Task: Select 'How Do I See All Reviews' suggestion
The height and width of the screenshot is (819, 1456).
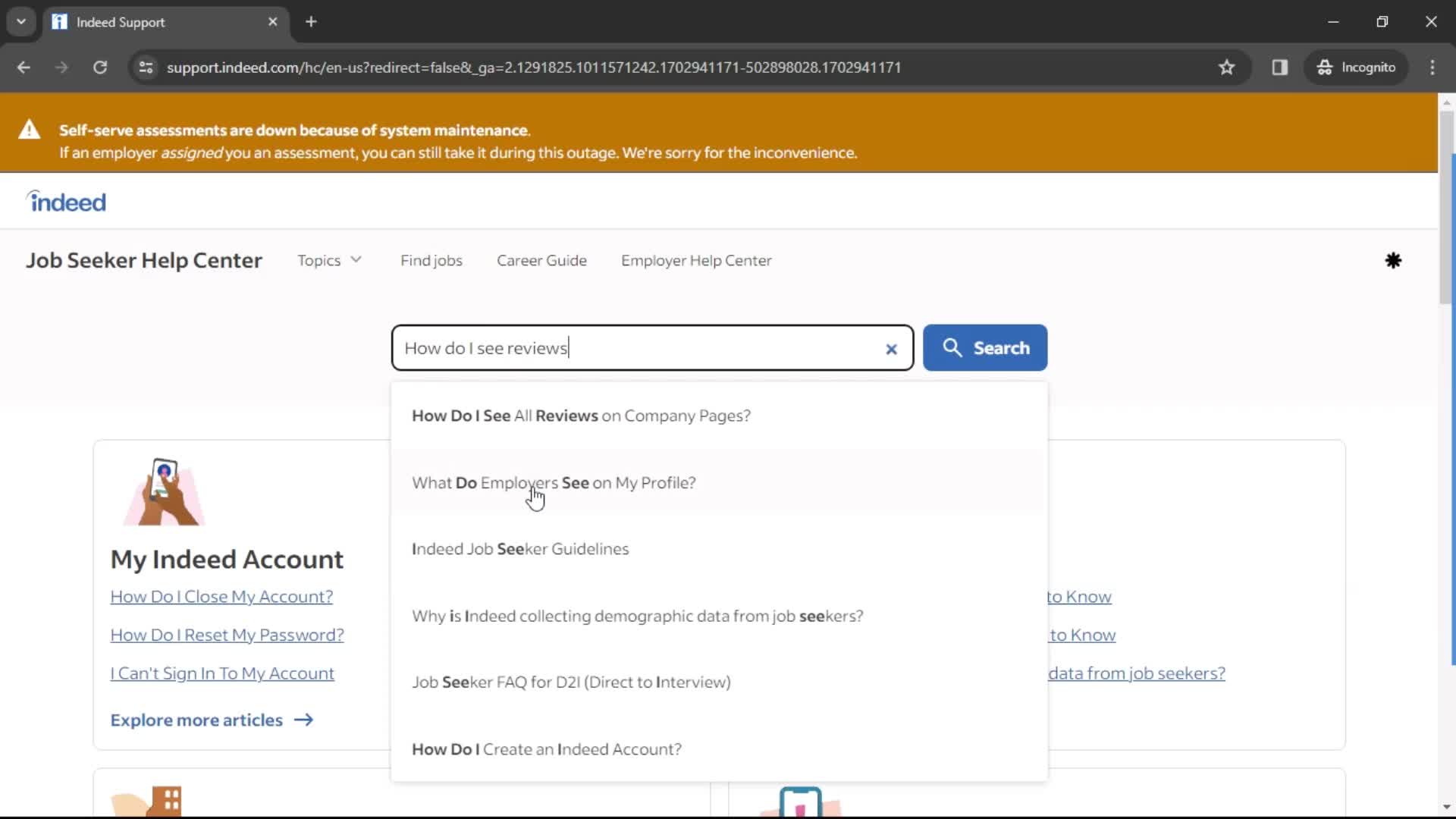Action: pos(581,415)
